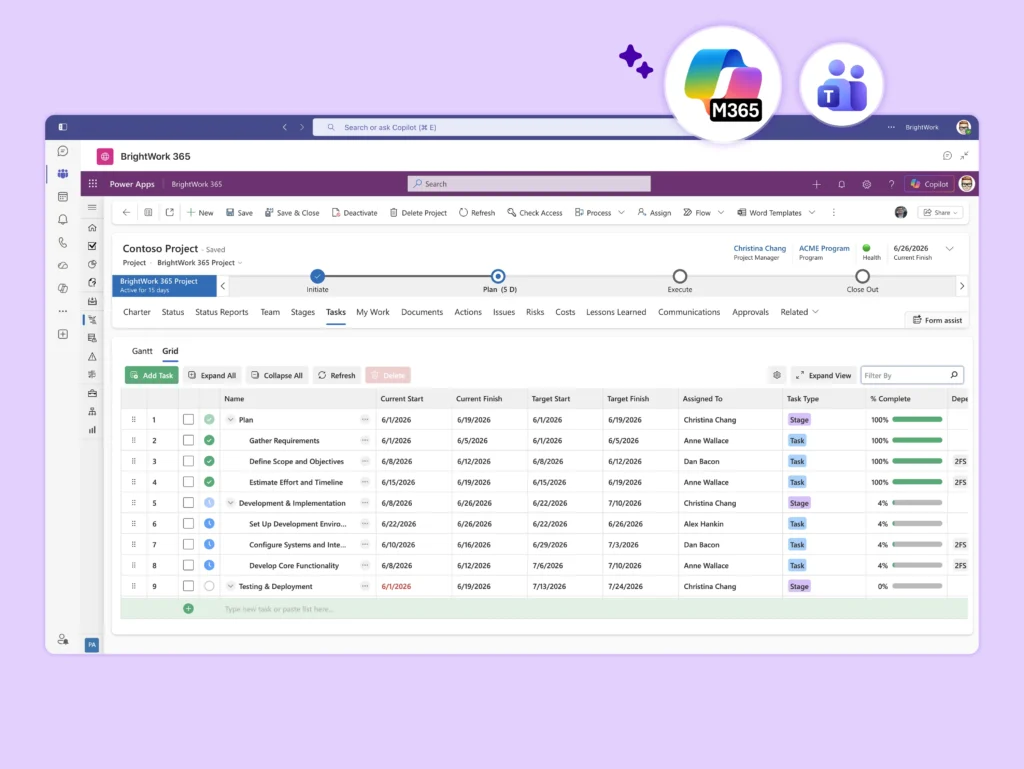This screenshot has height=769, width=1024.
Task: Open the Documents tab
Action: click(x=422, y=312)
